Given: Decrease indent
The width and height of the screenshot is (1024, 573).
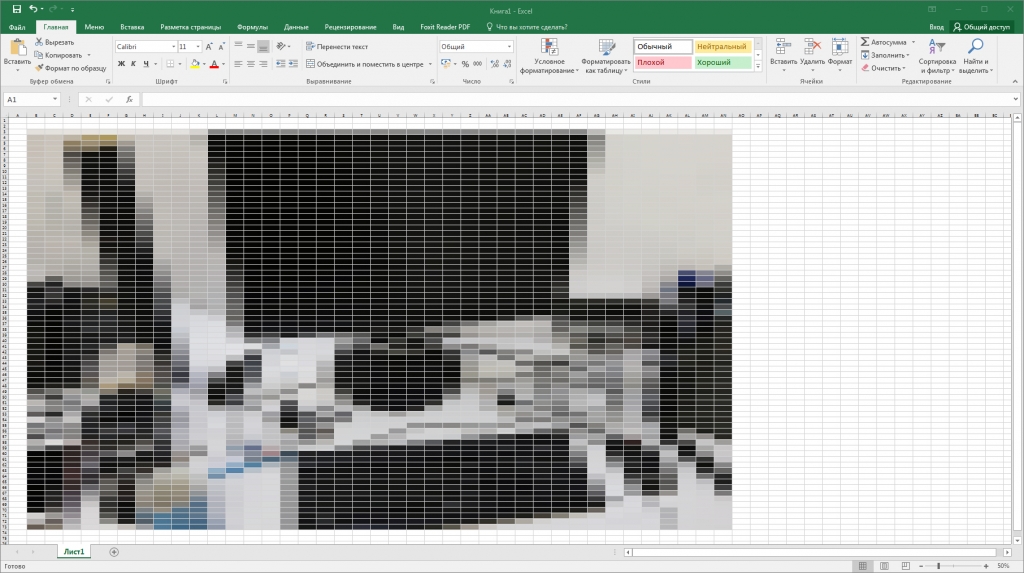Looking at the screenshot, I should point(281,64).
